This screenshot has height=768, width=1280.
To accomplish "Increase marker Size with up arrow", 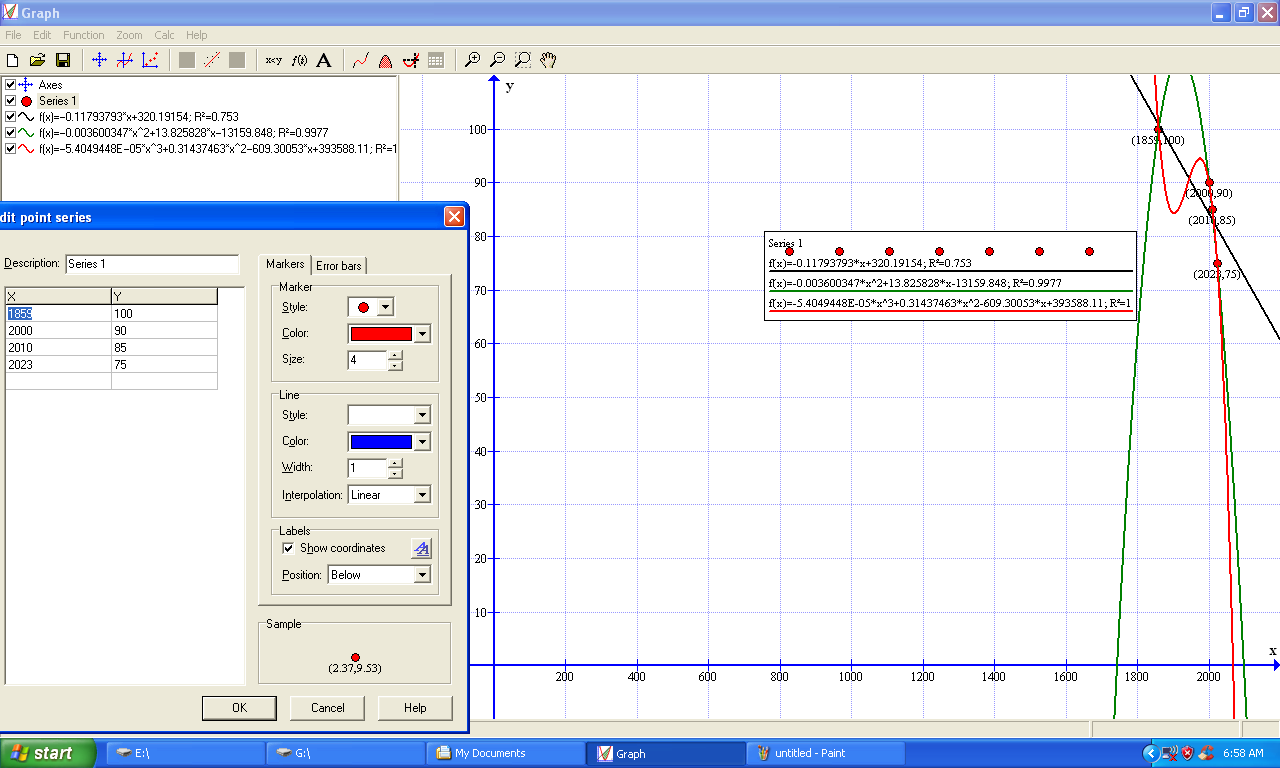I will click(395, 354).
